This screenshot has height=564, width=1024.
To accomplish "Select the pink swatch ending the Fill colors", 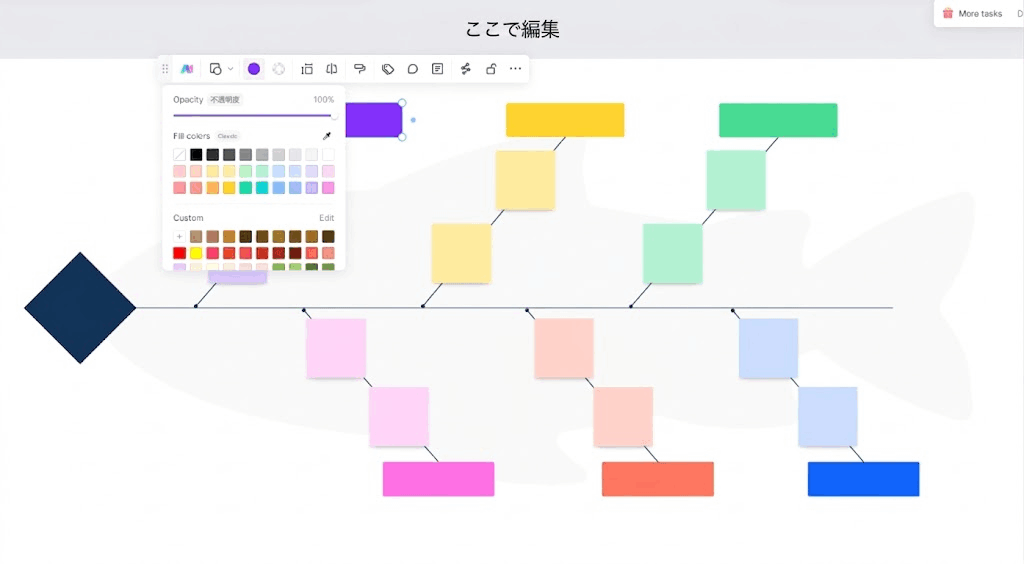I will pos(328,188).
